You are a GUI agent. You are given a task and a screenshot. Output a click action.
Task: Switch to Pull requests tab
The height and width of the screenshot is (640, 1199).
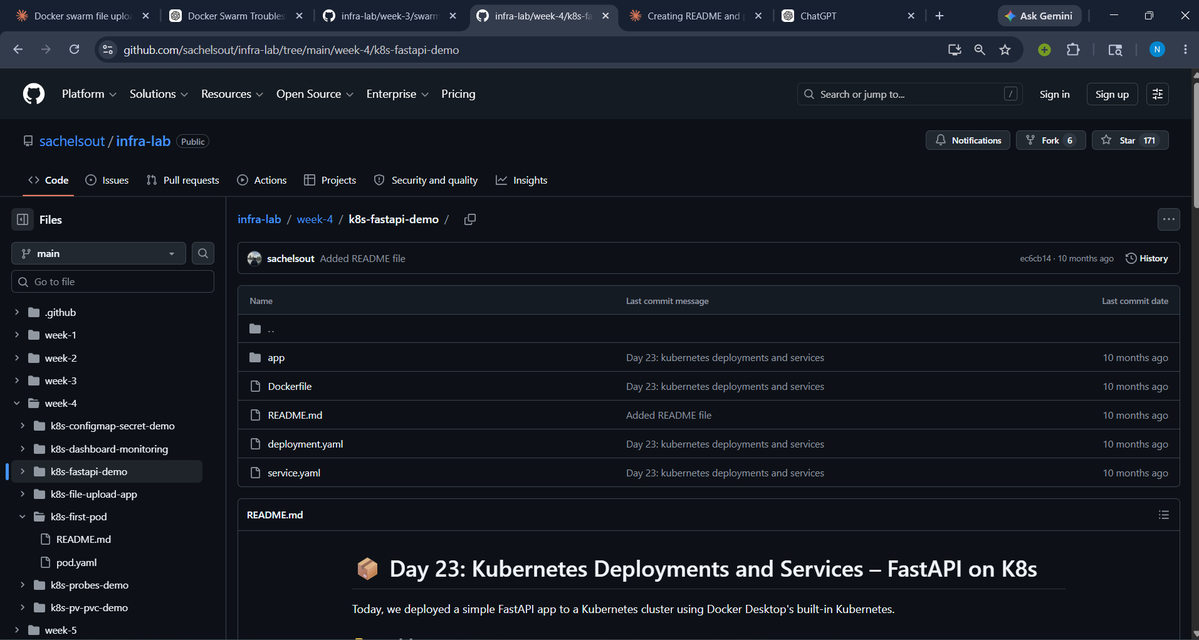tap(183, 180)
